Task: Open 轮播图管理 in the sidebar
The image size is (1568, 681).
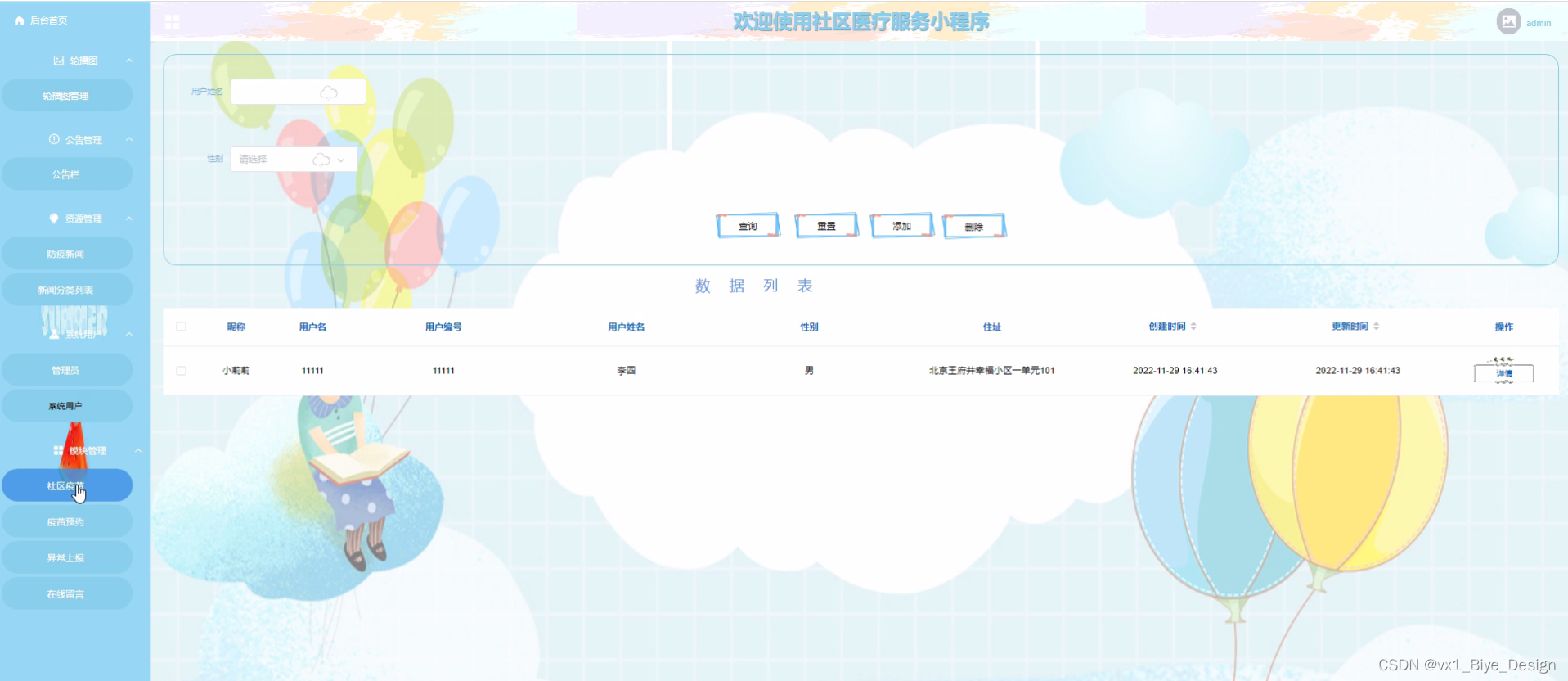Action: coord(66,96)
